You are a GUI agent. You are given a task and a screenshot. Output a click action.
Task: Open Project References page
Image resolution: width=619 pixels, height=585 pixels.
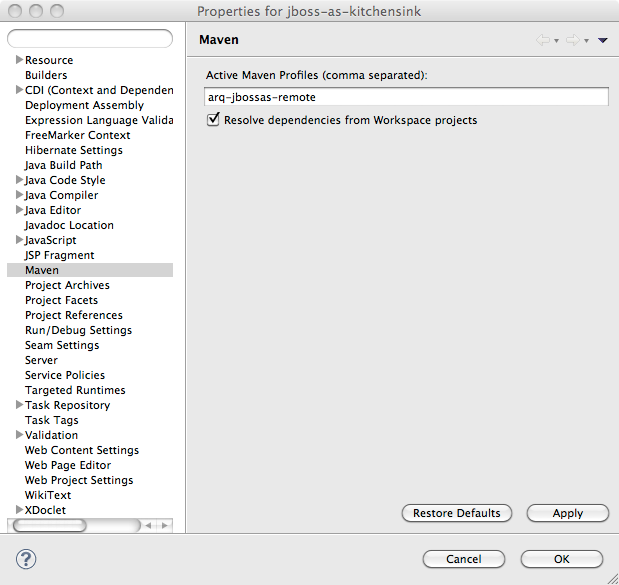(74, 315)
